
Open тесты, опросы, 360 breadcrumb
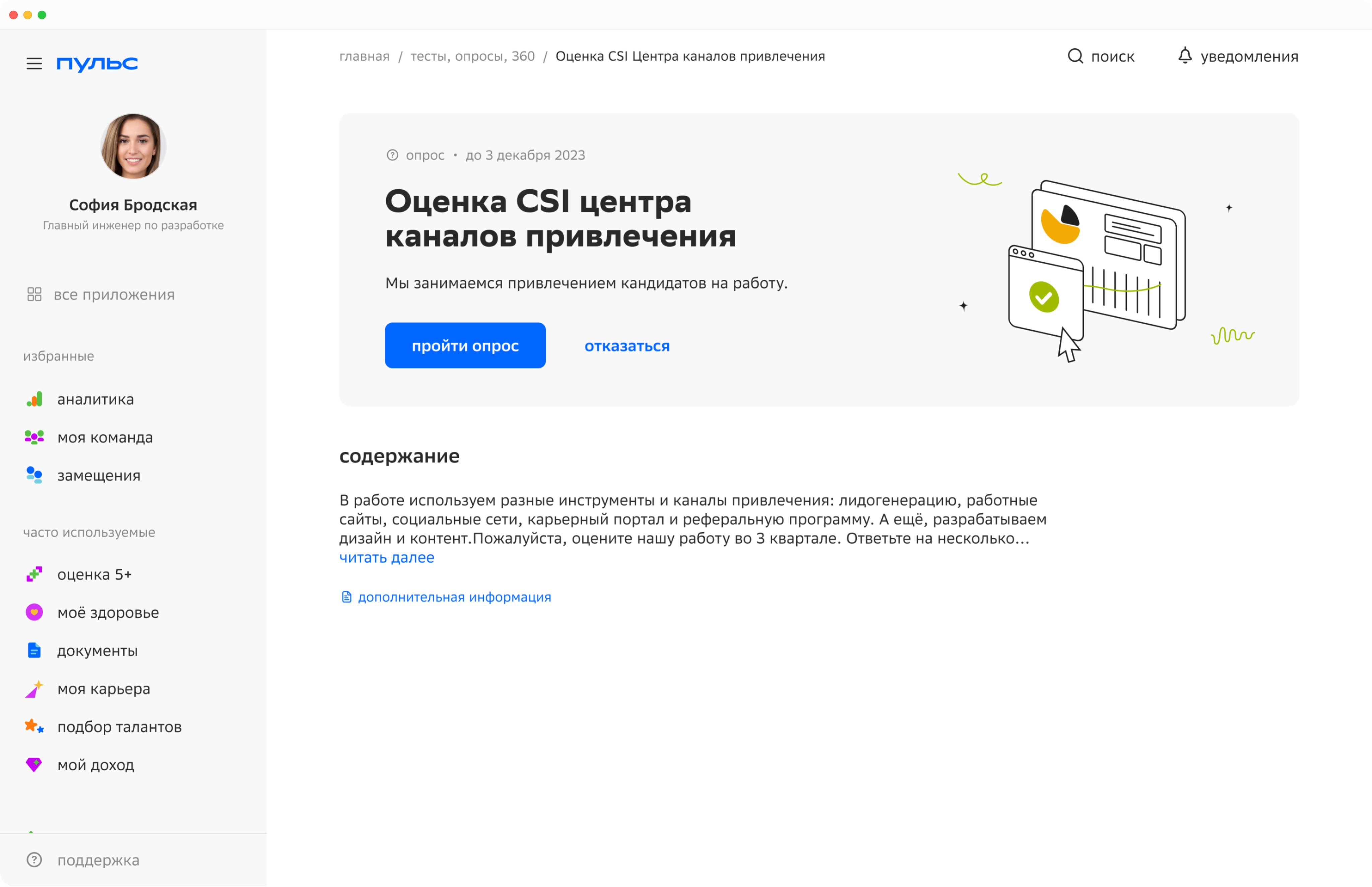472,56
